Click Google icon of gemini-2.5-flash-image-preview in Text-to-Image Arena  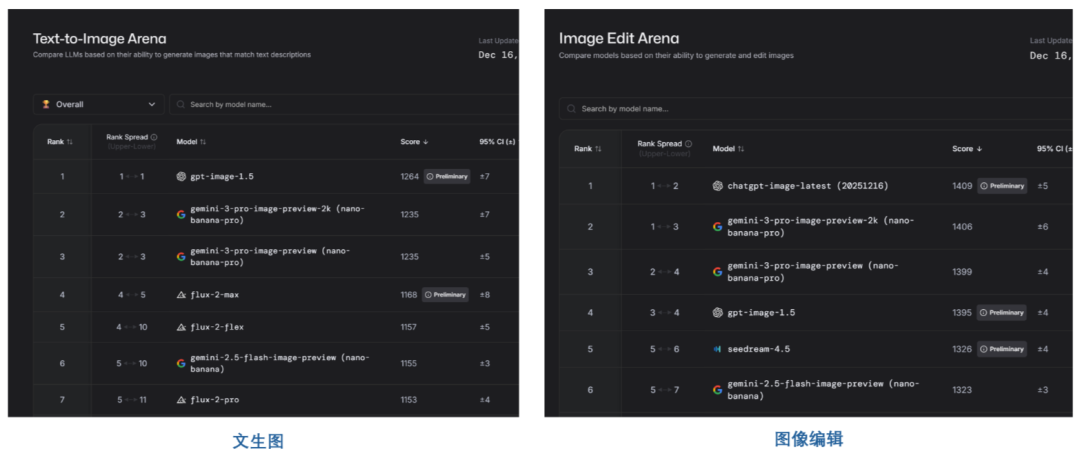(x=181, y=363)
